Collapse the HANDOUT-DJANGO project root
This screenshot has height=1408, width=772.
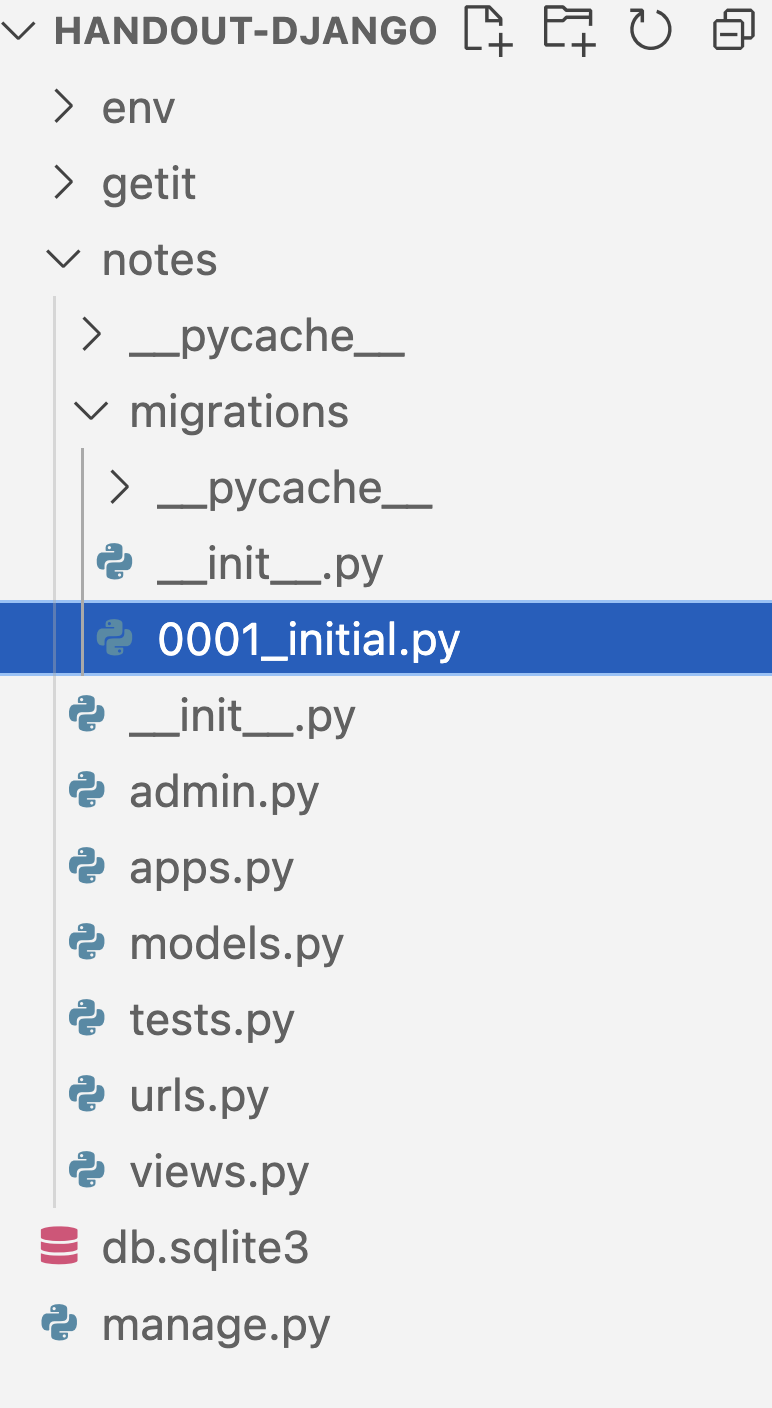coord(22,30)
